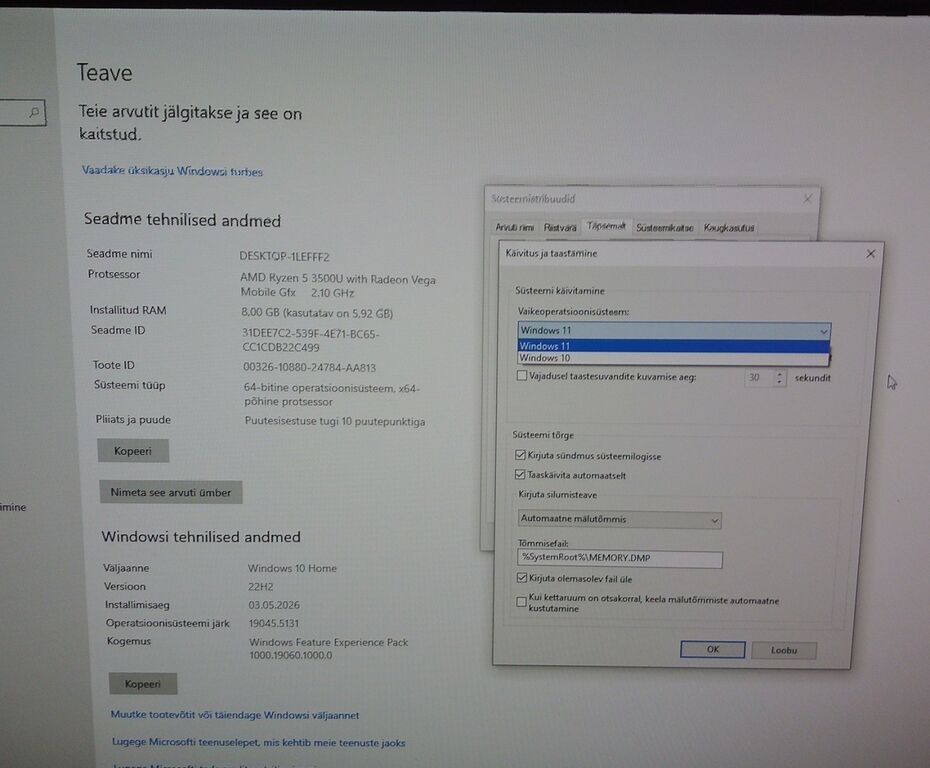The height and width of the screenshot is (768, 930).
Task: Click the 03.05.2026 install date value
Action: coord(274,605)
